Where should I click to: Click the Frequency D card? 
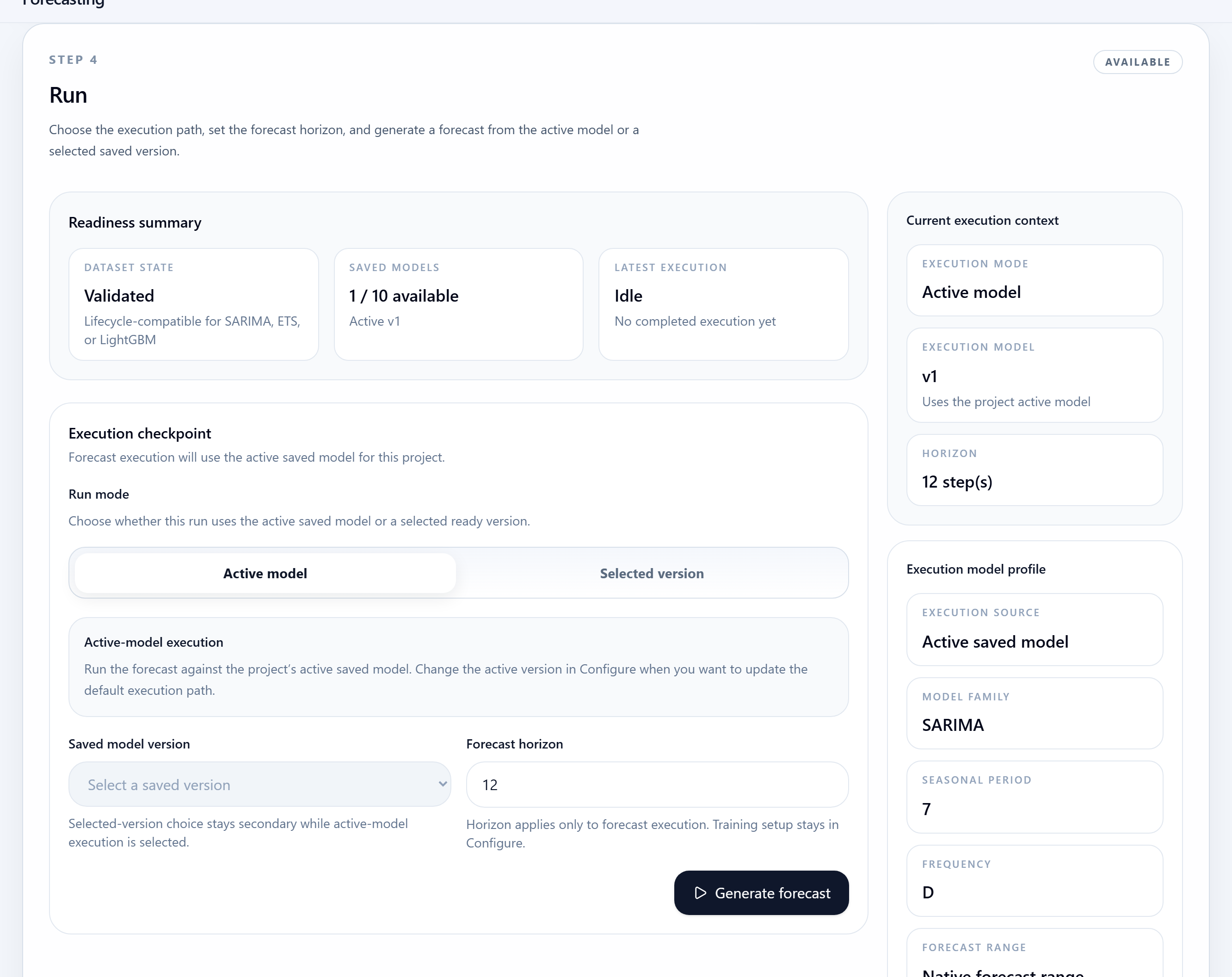(1034, 881)
